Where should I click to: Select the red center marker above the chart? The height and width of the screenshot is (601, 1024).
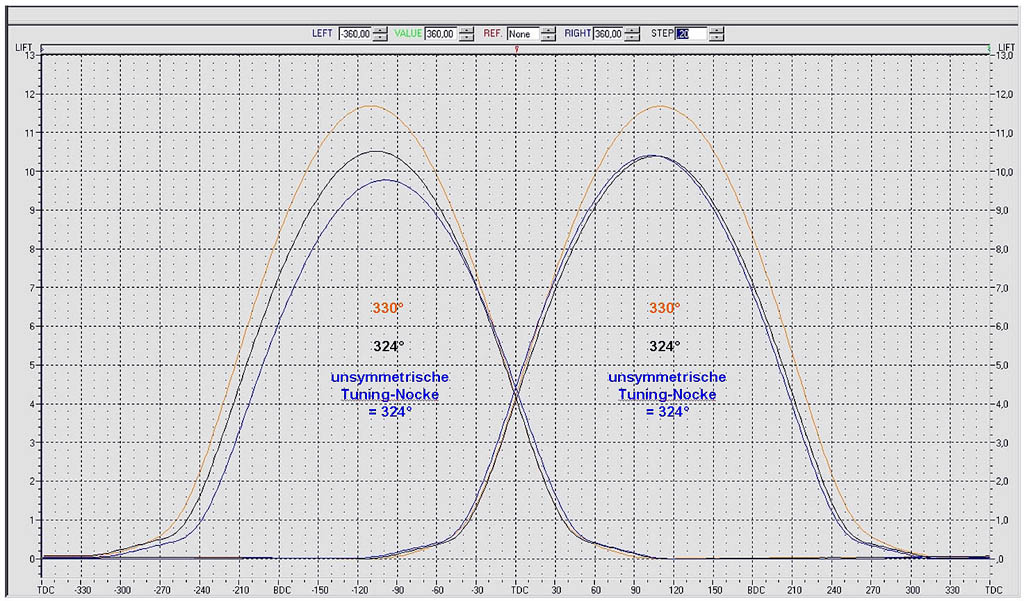click(x=516, y=49)
